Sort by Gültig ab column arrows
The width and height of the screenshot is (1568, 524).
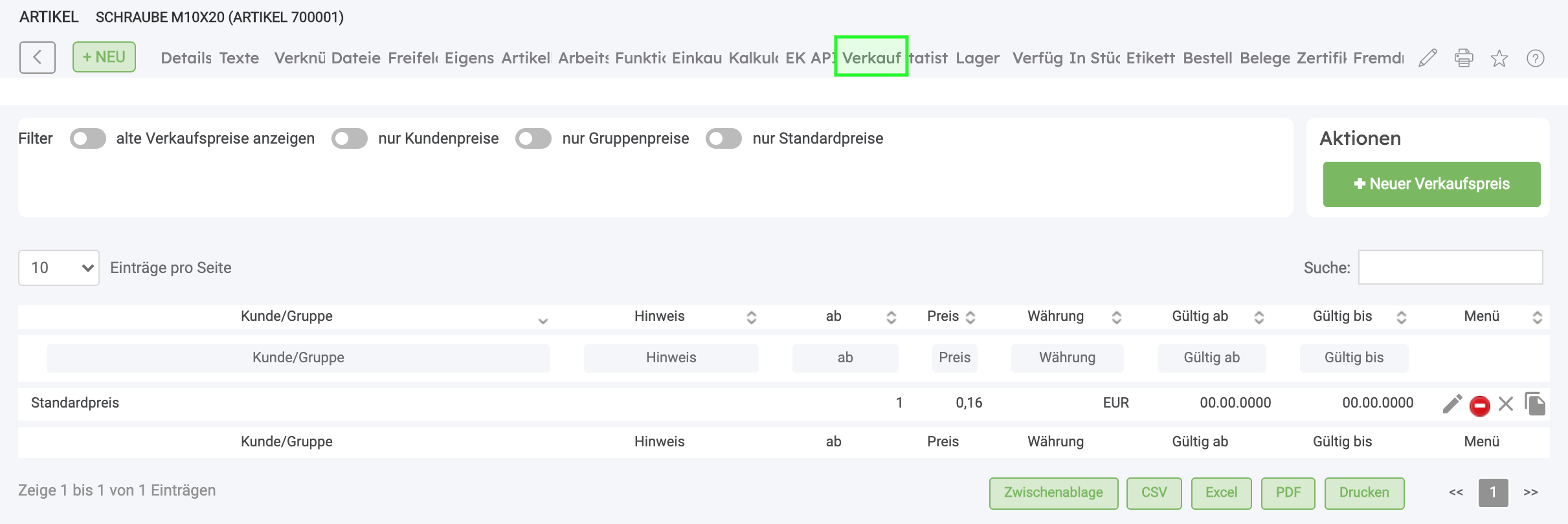1259,317
